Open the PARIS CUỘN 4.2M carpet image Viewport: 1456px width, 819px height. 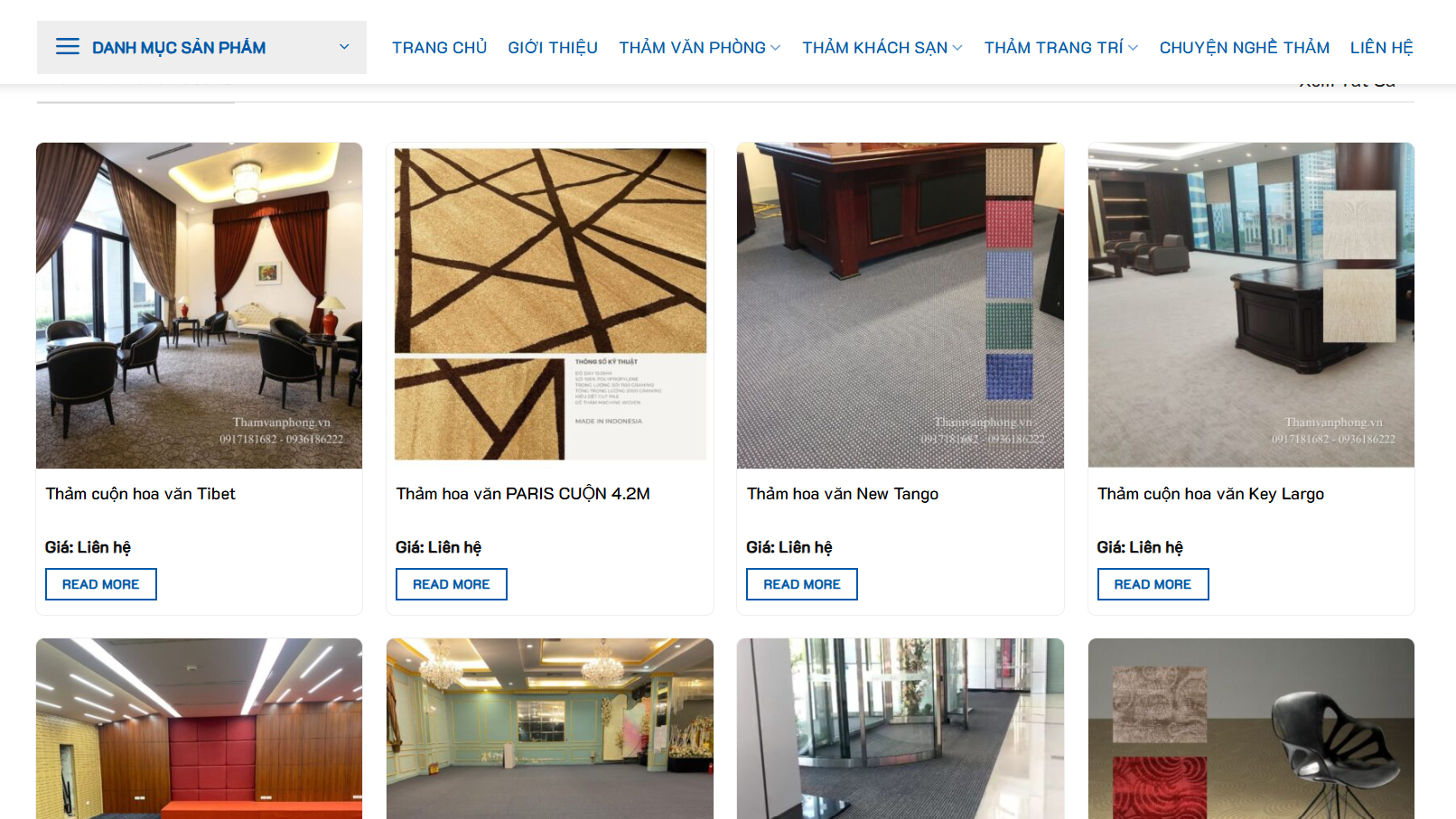pyautogui.click(x=550, y=305)
